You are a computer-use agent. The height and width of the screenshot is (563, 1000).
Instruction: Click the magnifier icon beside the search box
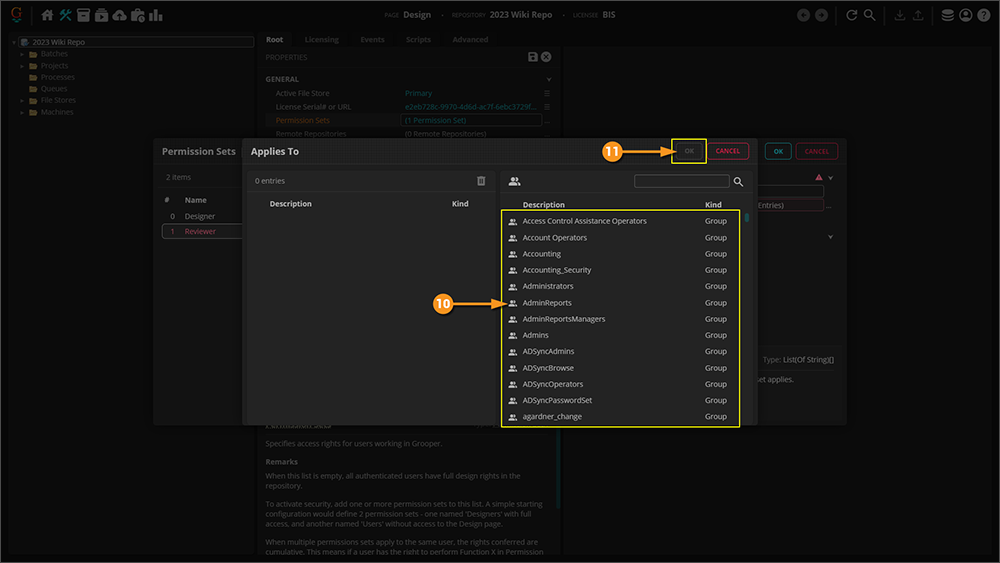(x=739, y=182)
